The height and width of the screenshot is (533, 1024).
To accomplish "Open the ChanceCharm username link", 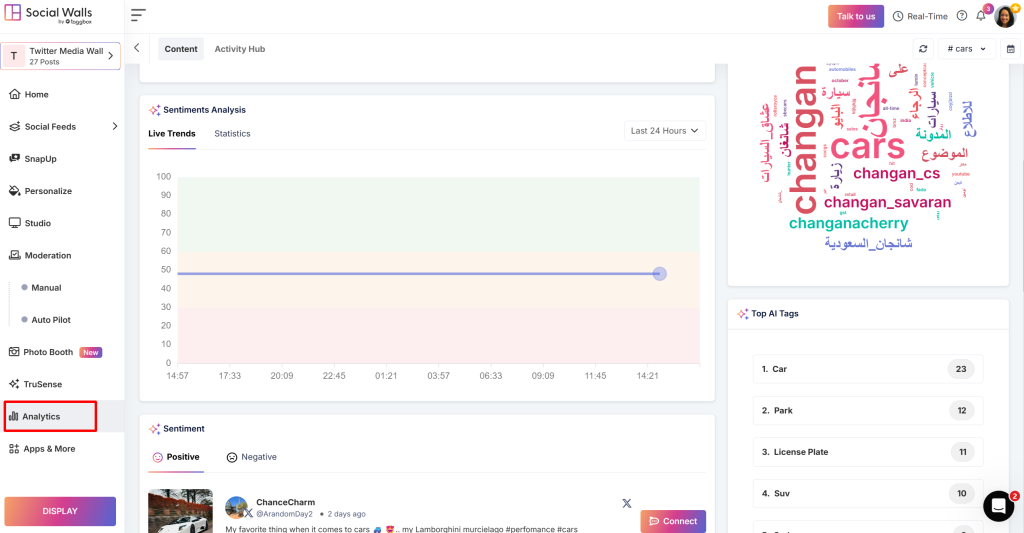I will tap(285, 502).
